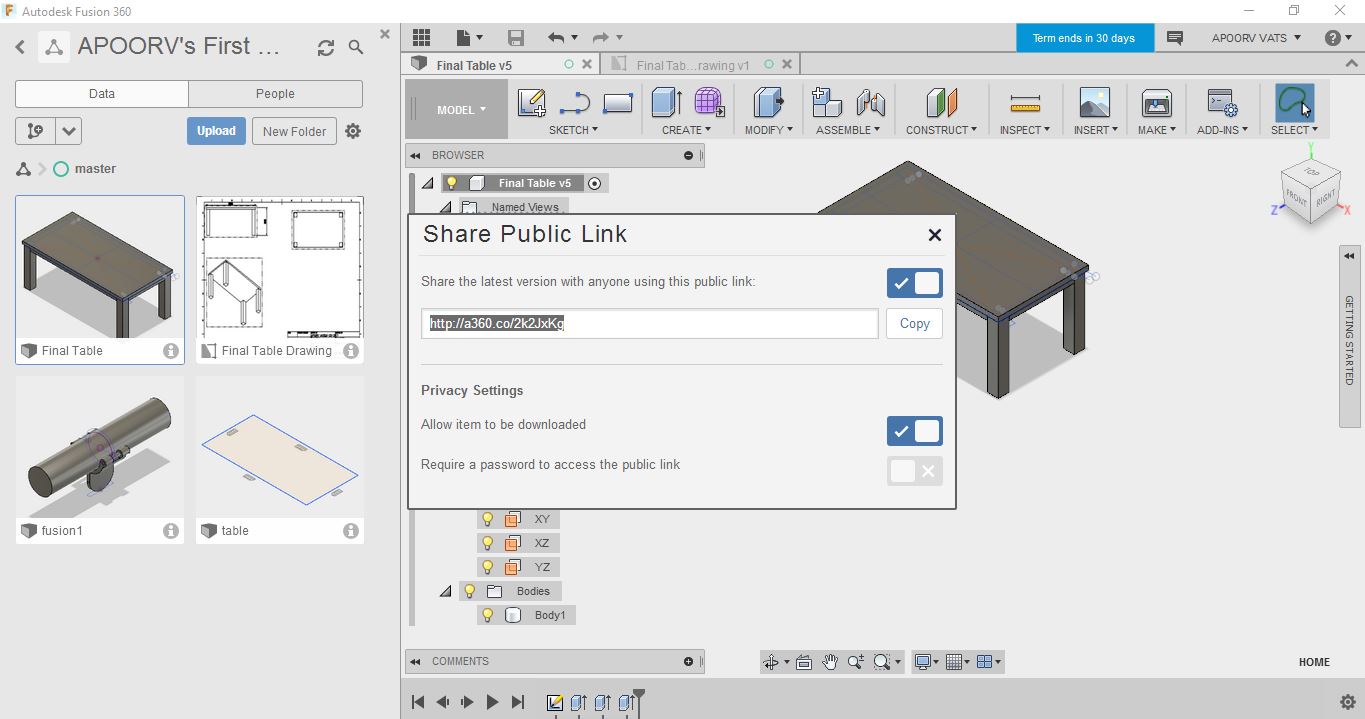The image size is (1365, 719).
Task: Copy the public link
Action: pos(914,323)
